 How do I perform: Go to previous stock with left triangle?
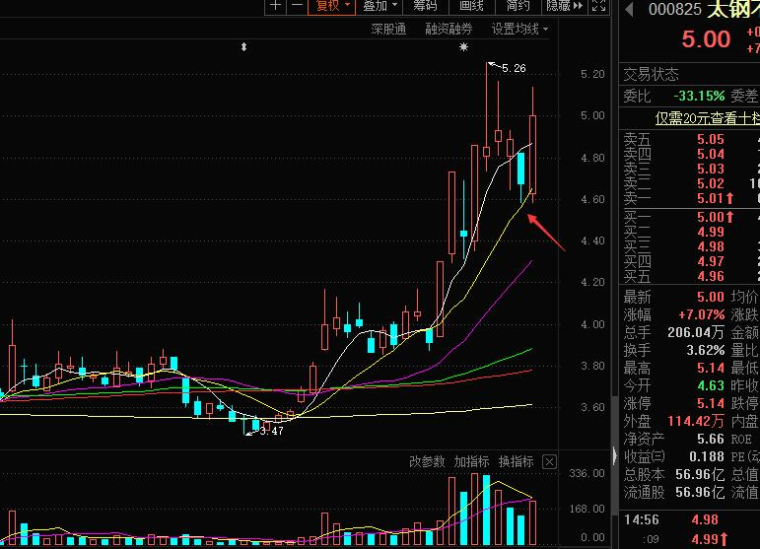click(630, 9)
